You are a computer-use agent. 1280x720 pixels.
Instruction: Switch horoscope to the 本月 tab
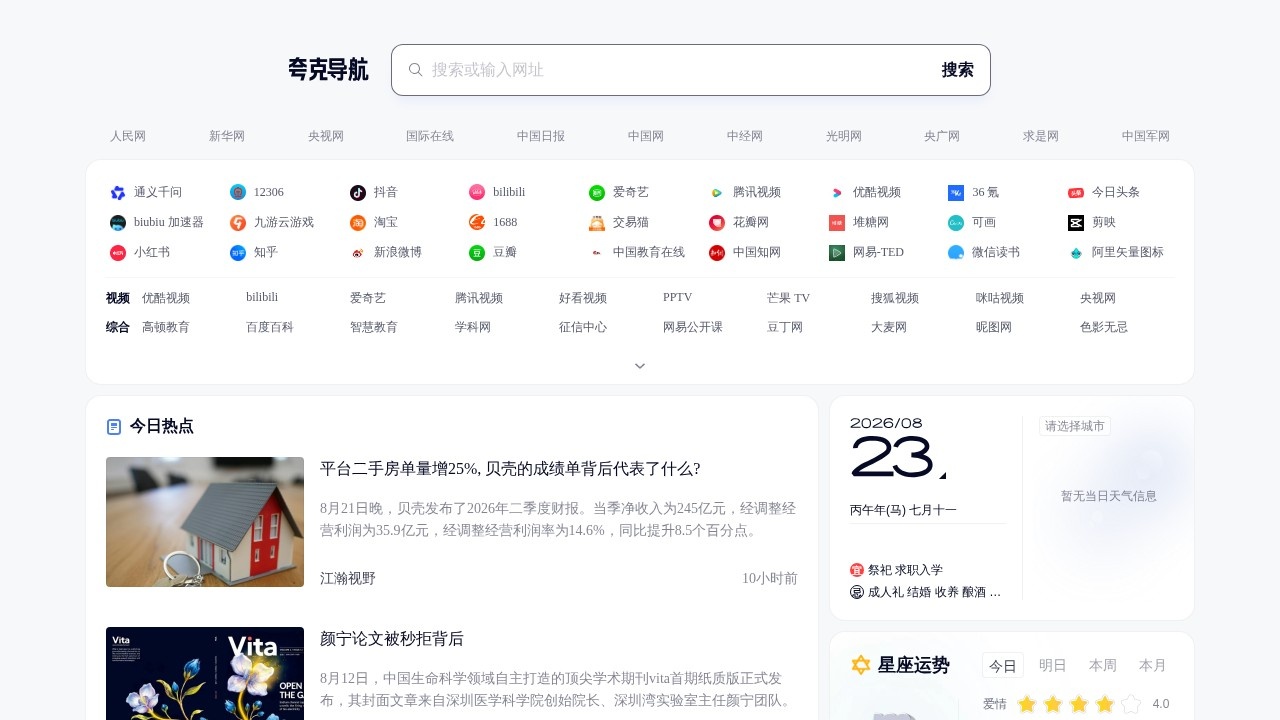(x=1153, y=665)
